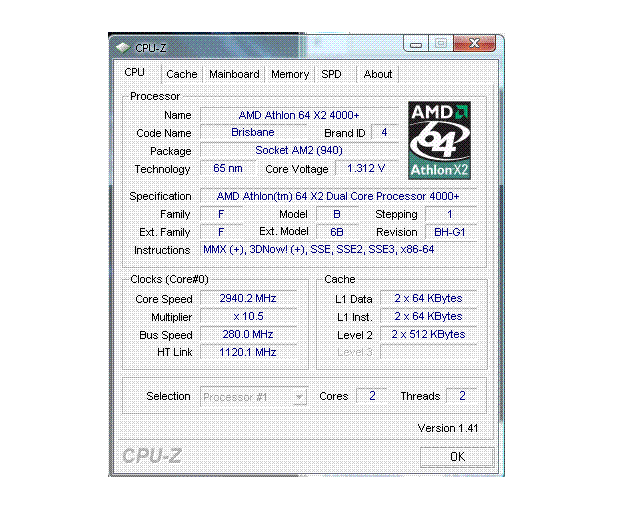Image resolution: width=640 pixels, height=512 pixels.
Task: Click the Ext. Model value 6B
Action: pos(337,232)
